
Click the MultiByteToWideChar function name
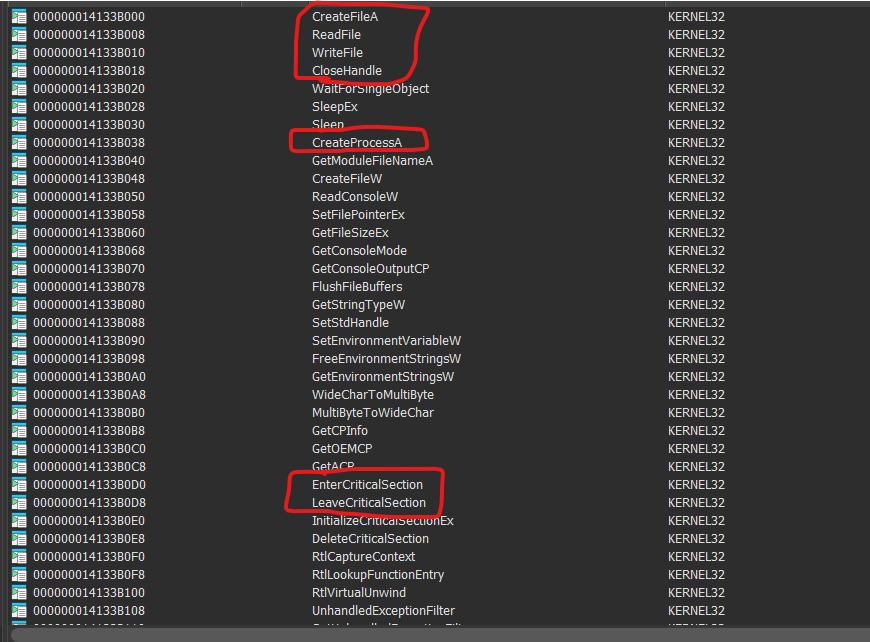[372, 413]
